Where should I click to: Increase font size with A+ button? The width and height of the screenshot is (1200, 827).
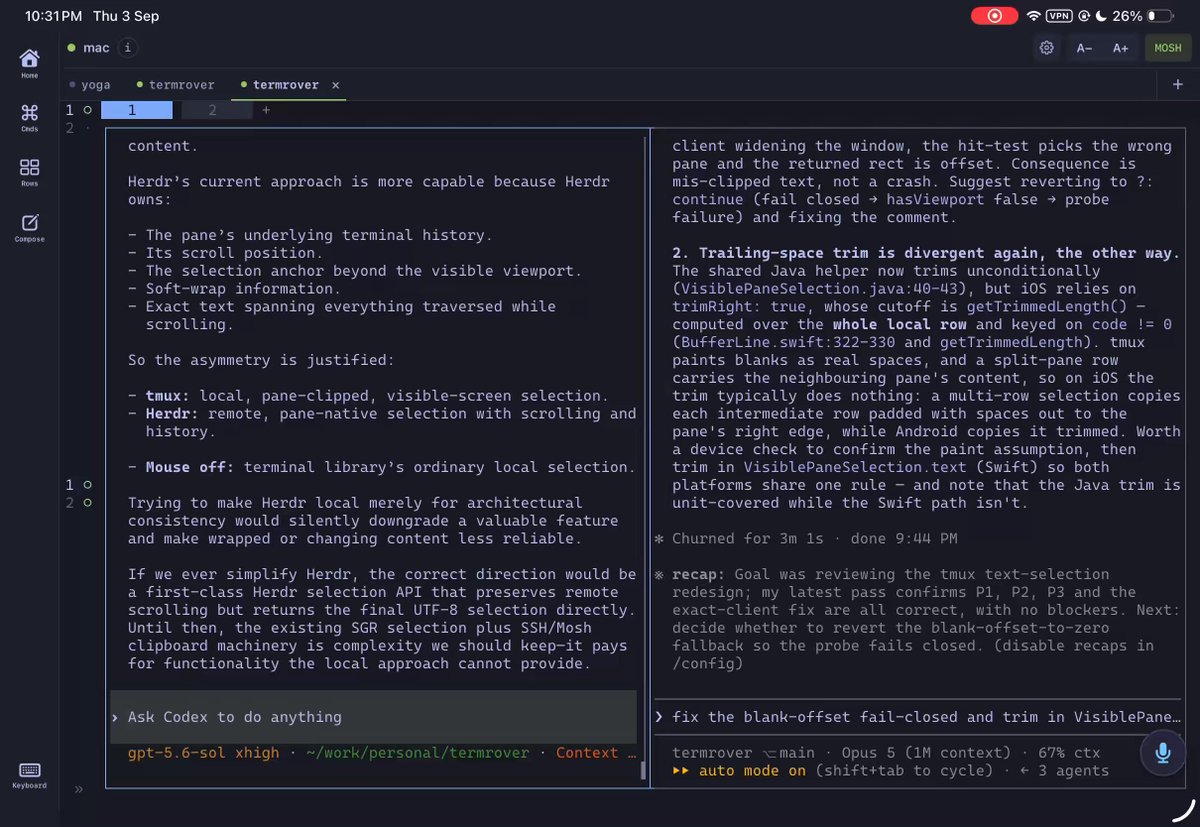pyautogui.click(x=1121, y=47)
